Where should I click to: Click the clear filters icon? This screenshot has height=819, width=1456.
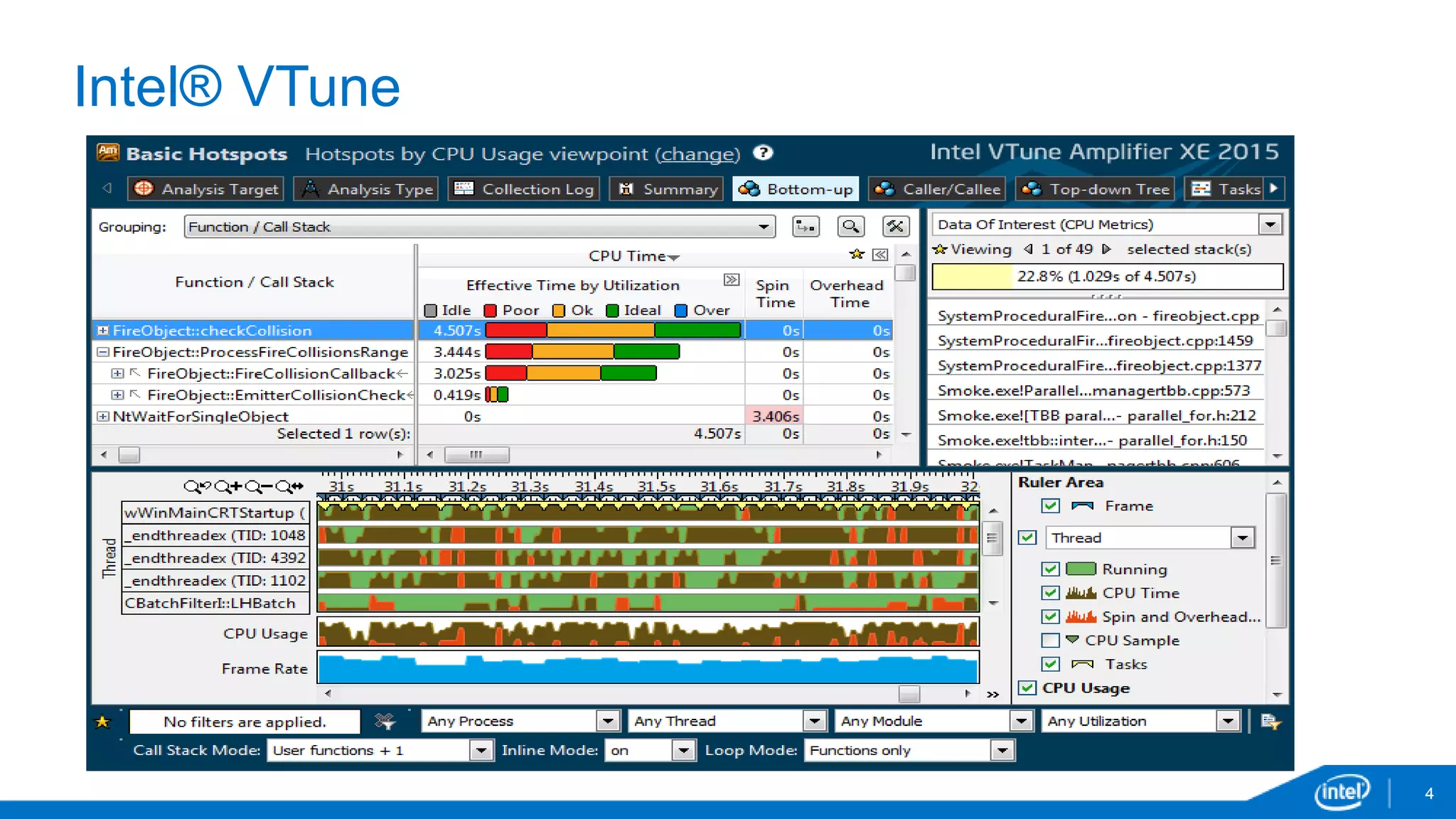pos(385,722)
